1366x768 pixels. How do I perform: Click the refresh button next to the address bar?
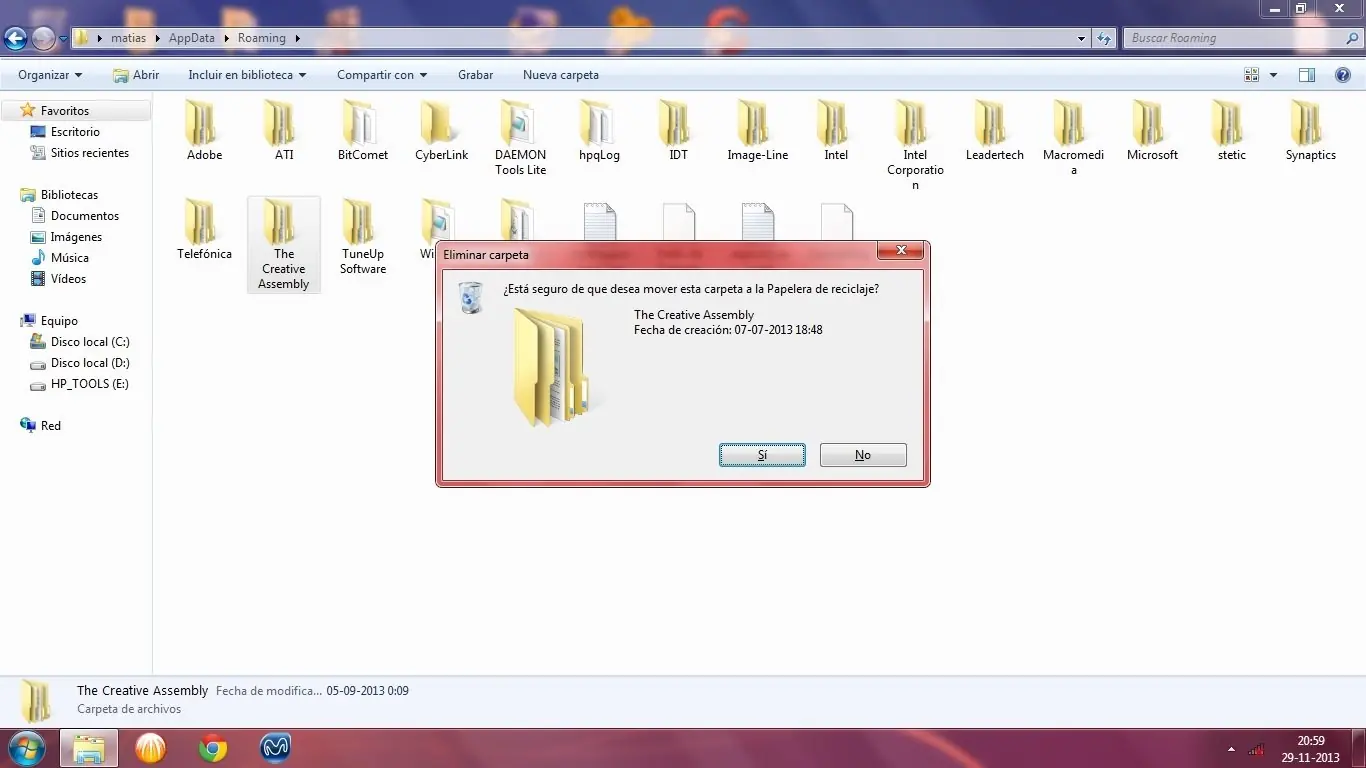click(x=1104, y=38)
